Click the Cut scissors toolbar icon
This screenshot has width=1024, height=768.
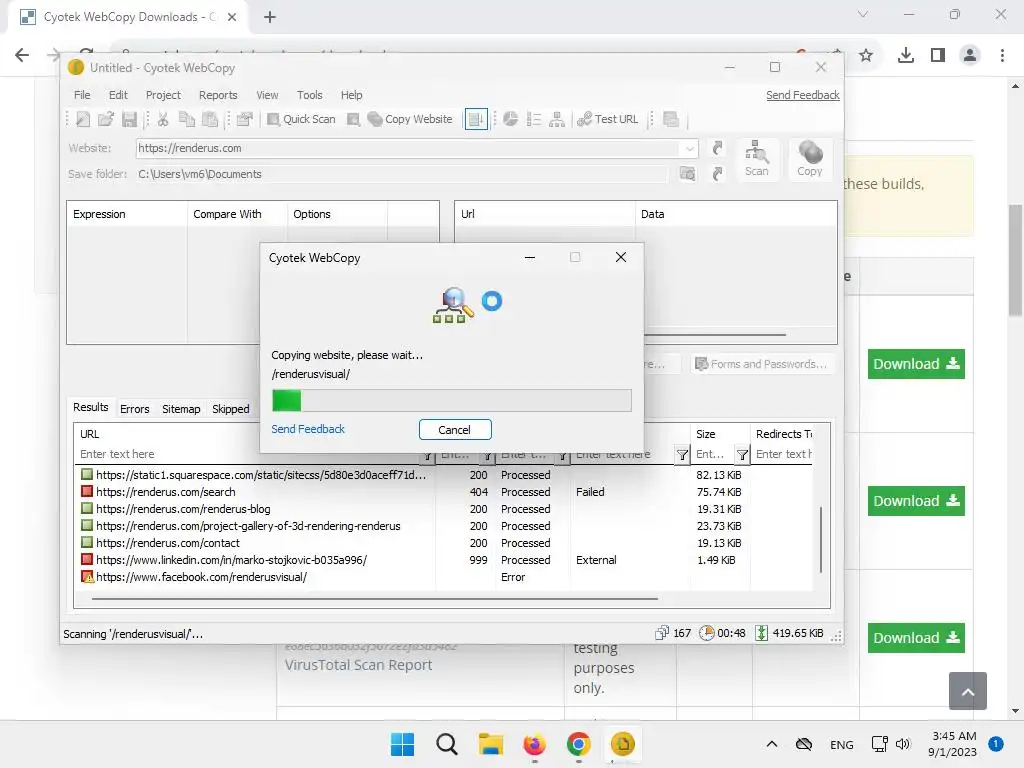163,119
